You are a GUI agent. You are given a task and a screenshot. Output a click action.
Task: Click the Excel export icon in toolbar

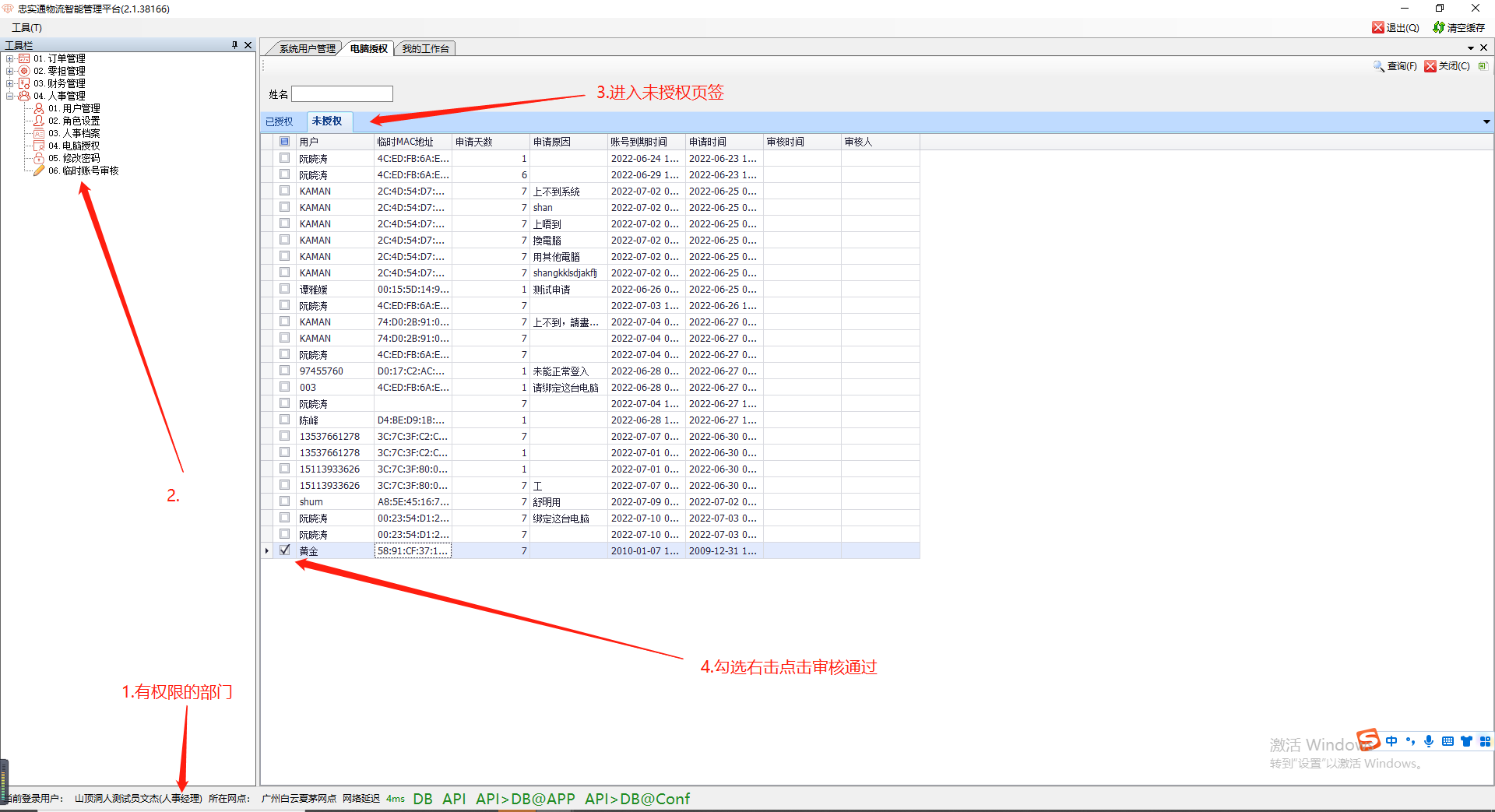point(1483,66)
